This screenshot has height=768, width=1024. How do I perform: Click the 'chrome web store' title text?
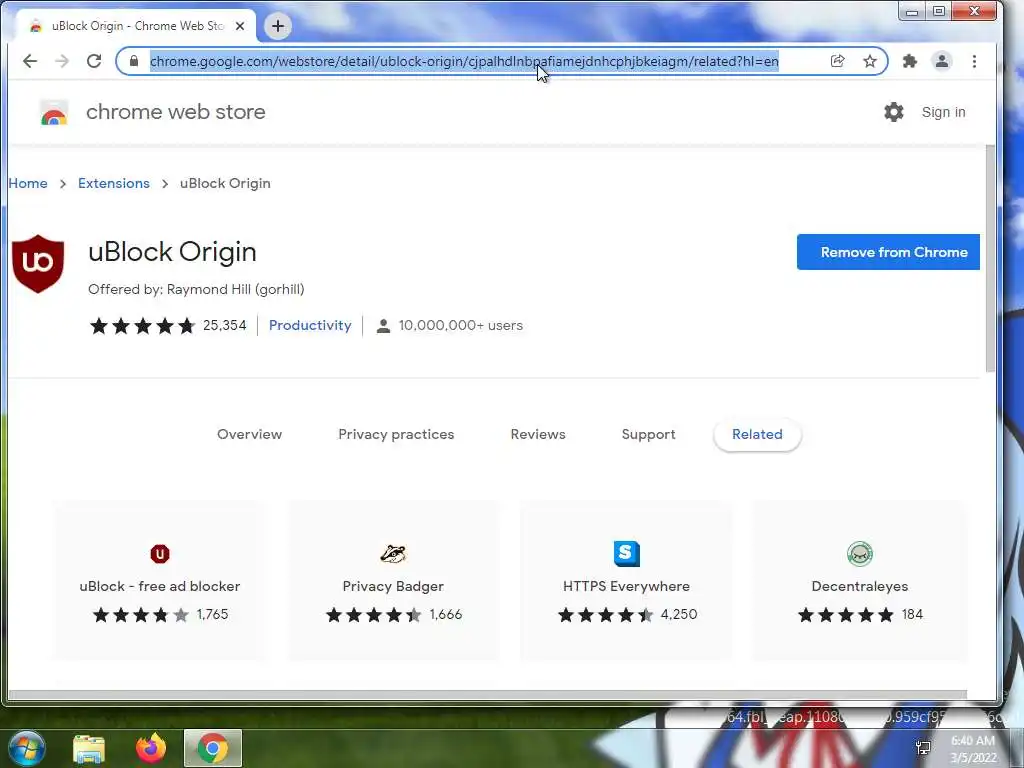(x=176, y=112)
